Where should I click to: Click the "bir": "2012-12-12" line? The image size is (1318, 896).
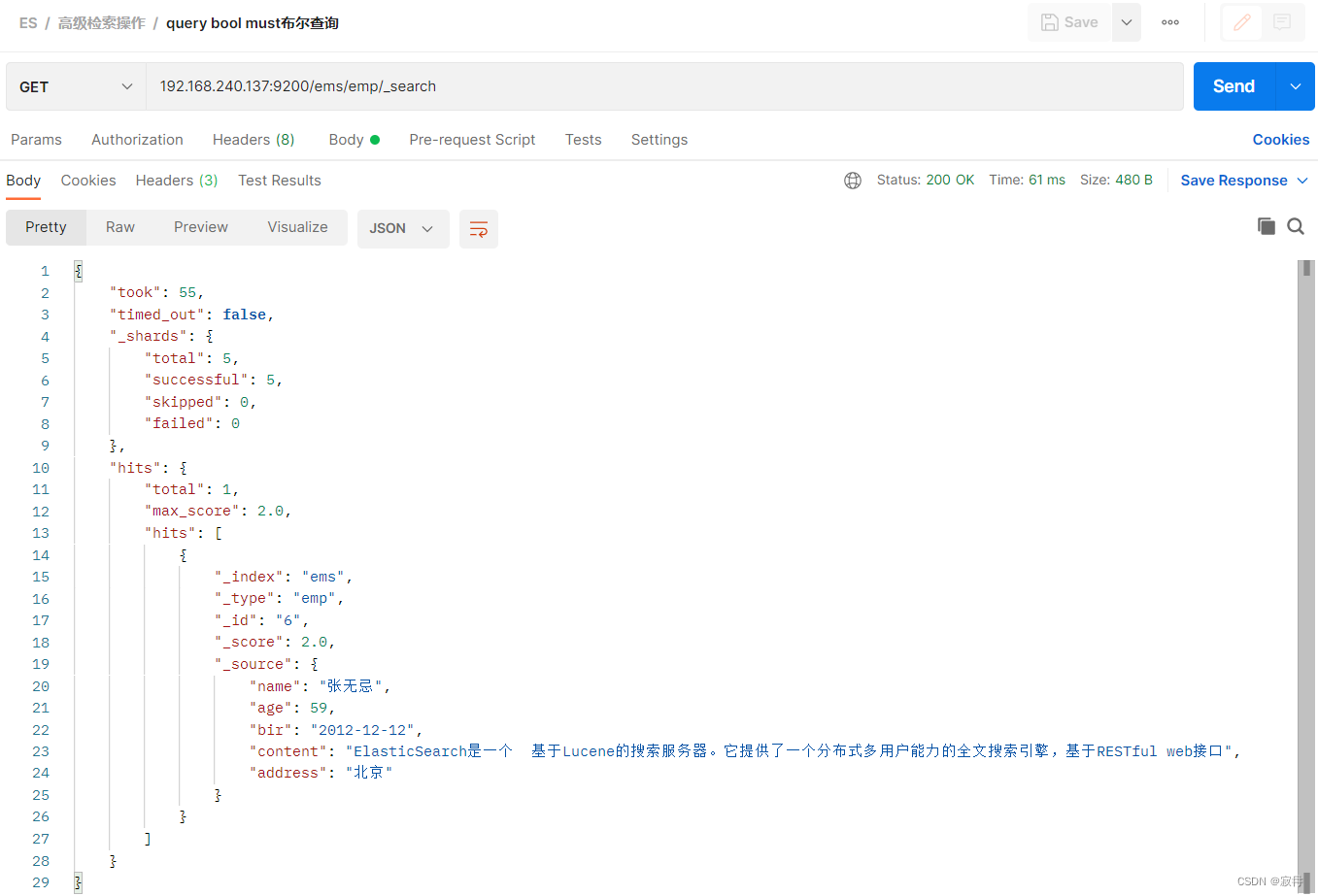[x=336, y=730]
